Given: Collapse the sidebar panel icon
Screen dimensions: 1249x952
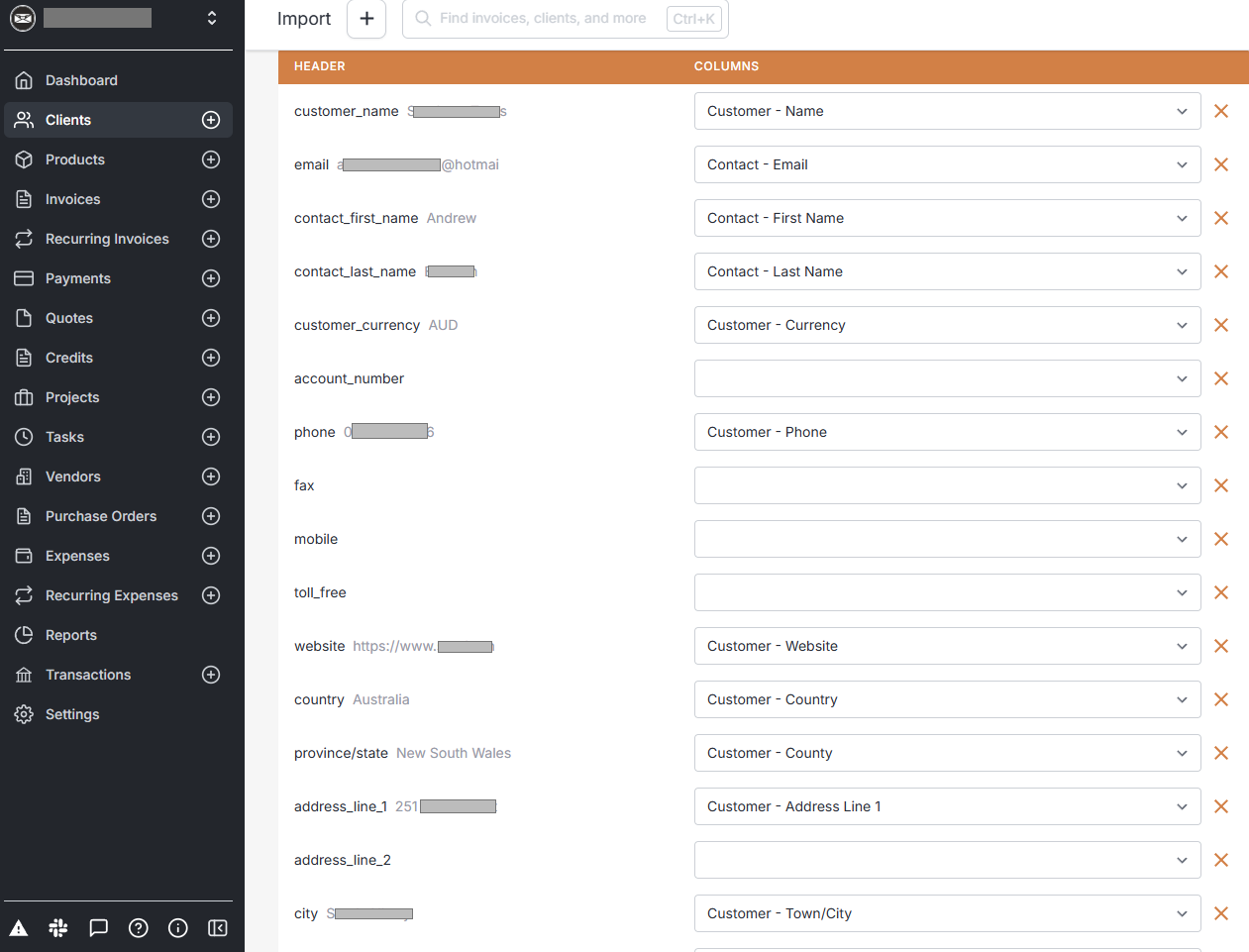Looking at the screenshot, I should (218, 928).
